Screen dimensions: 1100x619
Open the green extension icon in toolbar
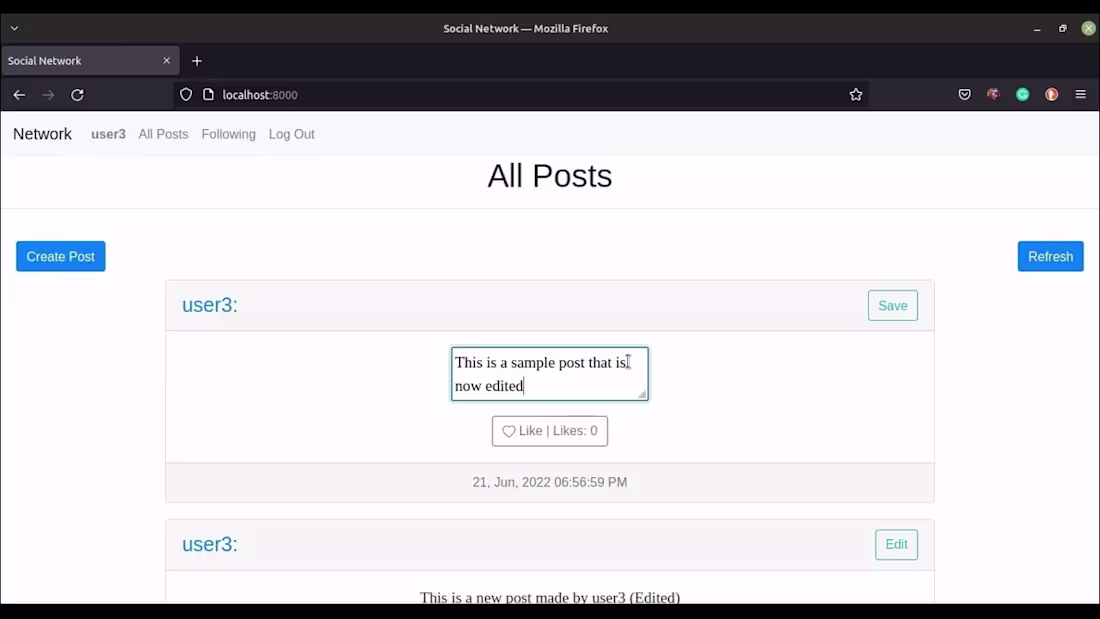point(1022,94)
